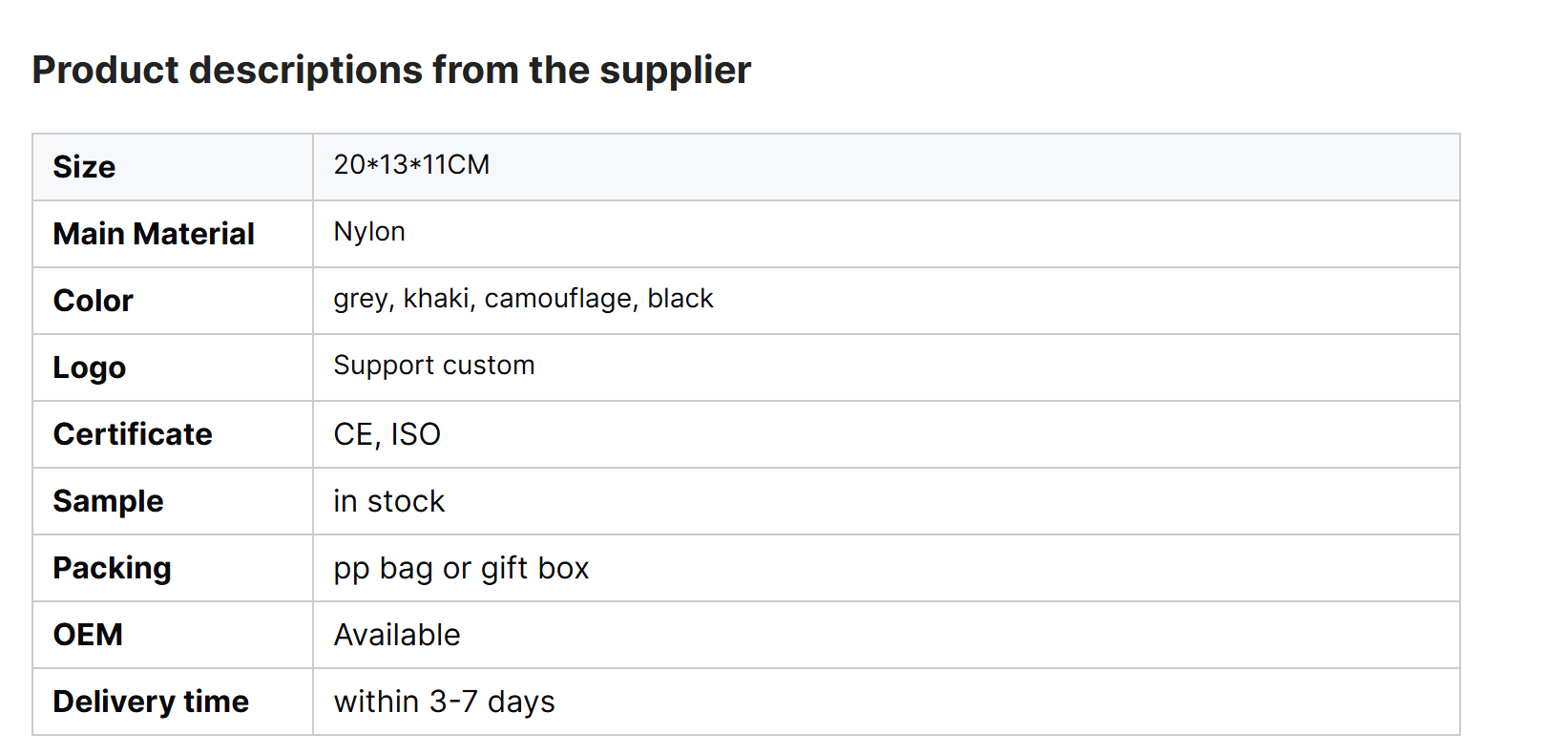This screenshot has height=755, width=1568.
Task: Select the Delivery time label
Action: pos(151,703)
